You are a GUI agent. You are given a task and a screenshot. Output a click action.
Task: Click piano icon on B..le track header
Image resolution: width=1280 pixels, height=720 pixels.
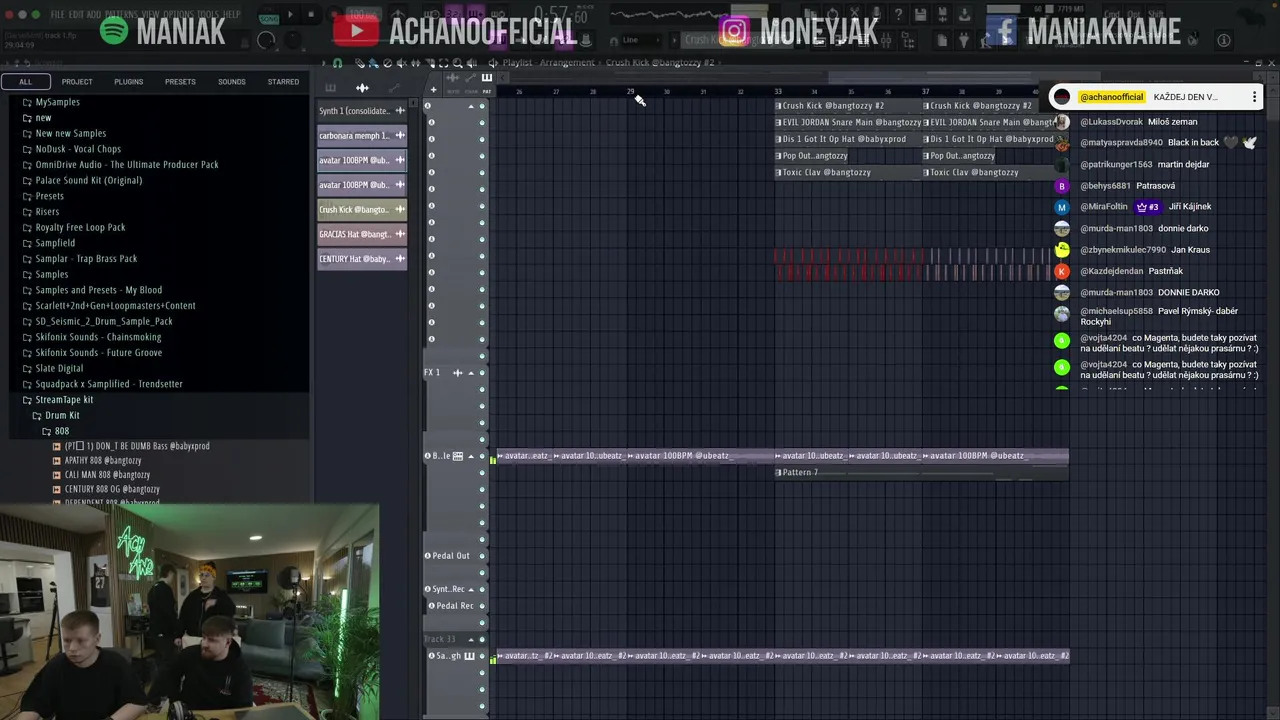click(x=457, y=456)
